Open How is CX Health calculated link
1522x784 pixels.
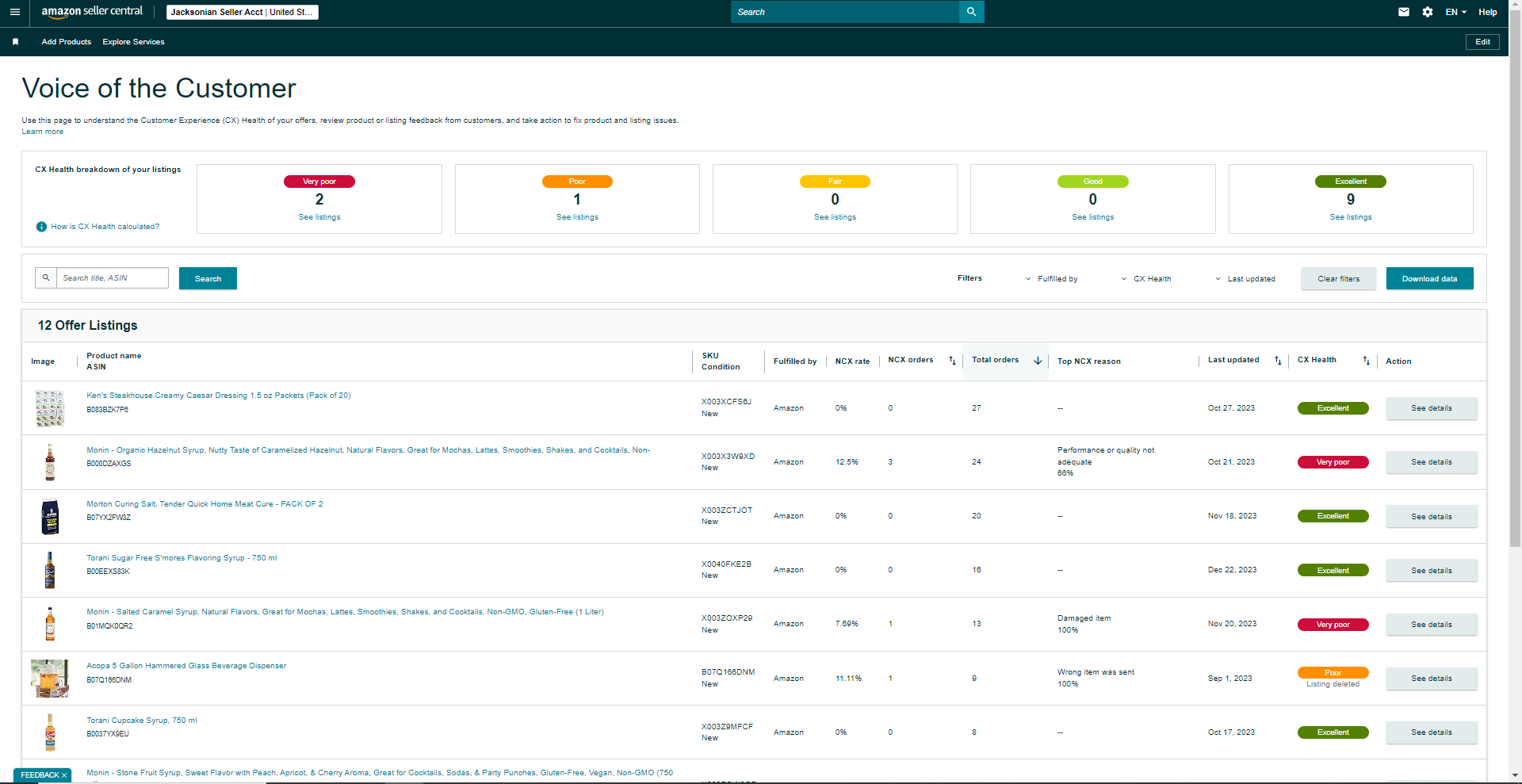point(105,227)
